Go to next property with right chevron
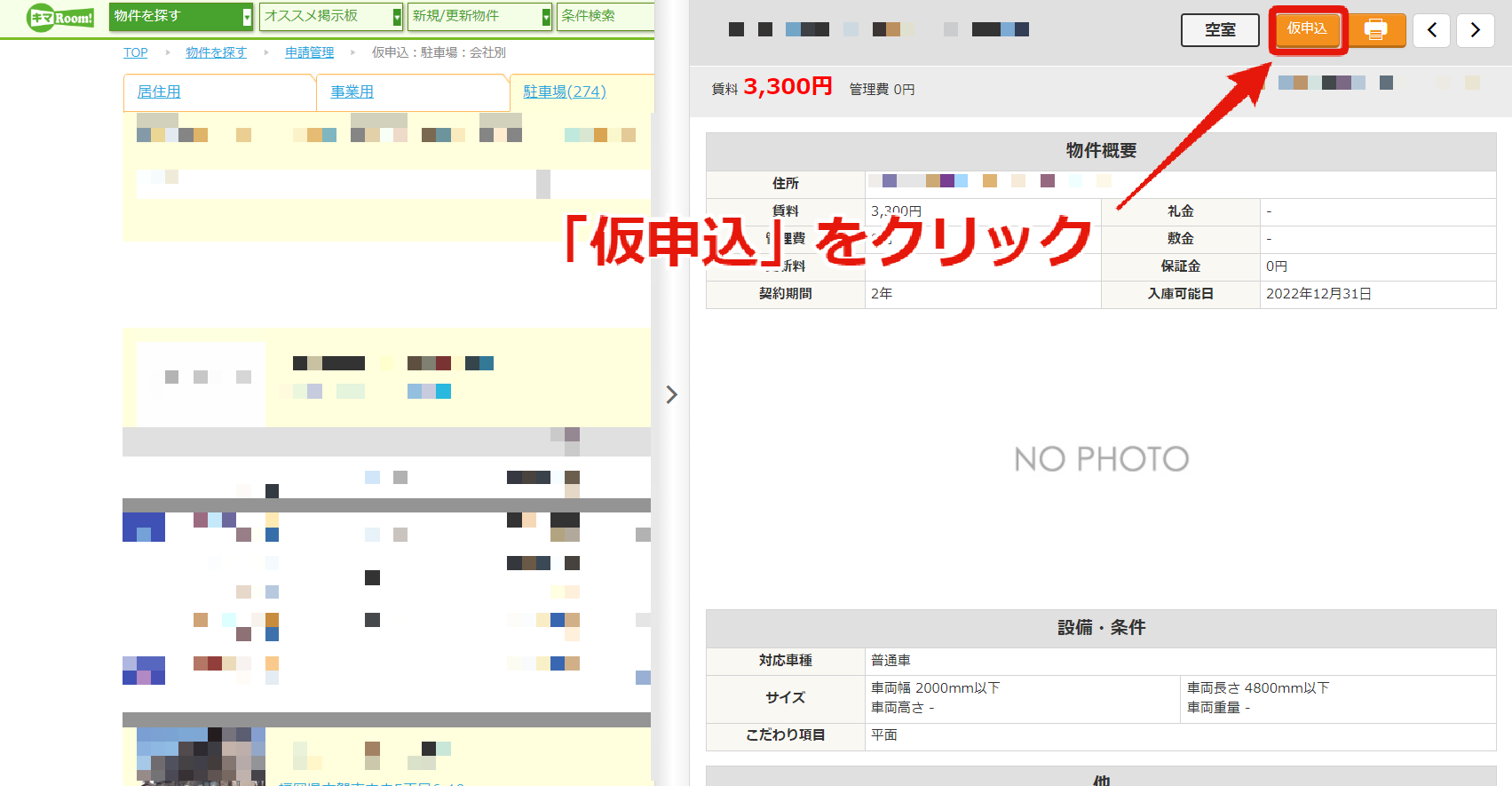This screenshot has width=1512, height=786. click(1476, 30)
